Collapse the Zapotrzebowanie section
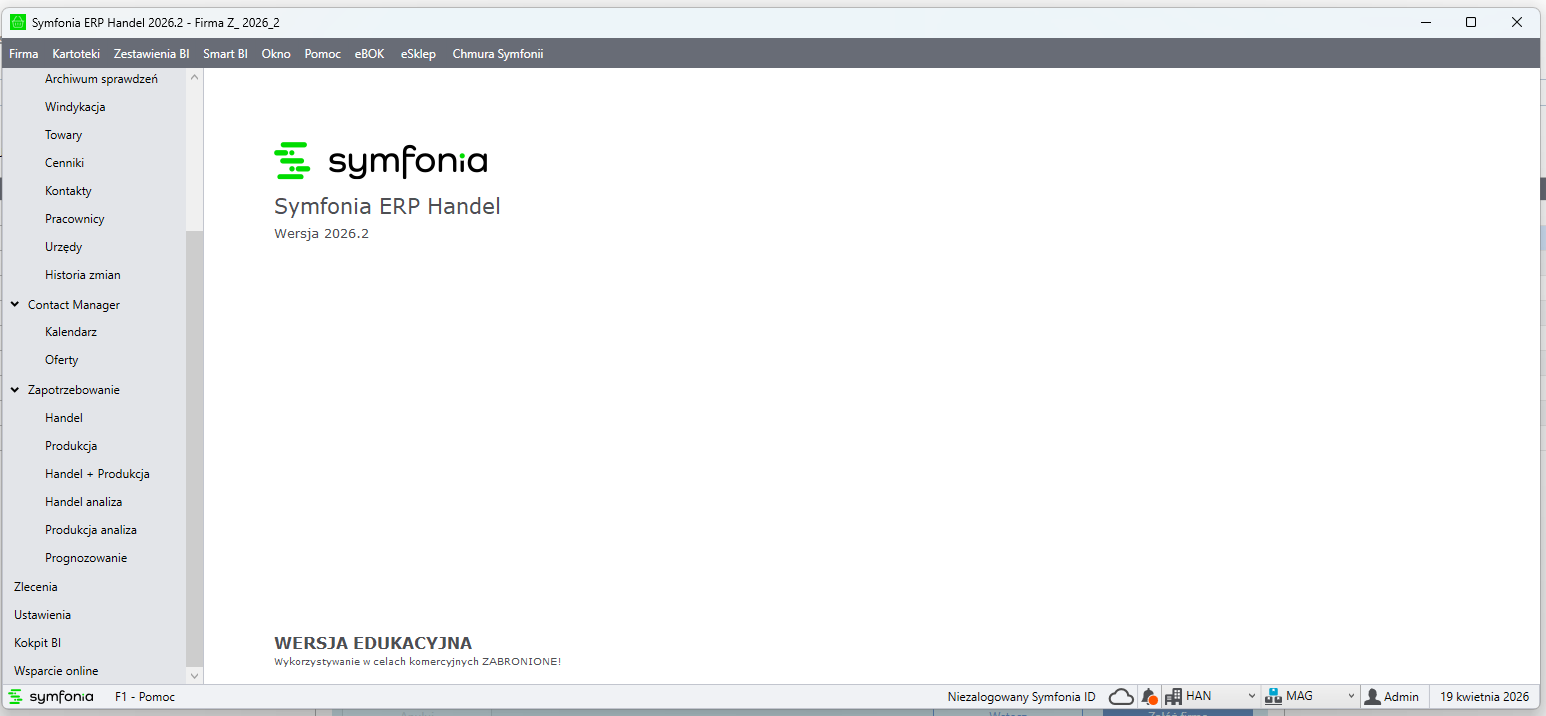Viewport: 1546px width, 716px height. [x=15, y=390]
